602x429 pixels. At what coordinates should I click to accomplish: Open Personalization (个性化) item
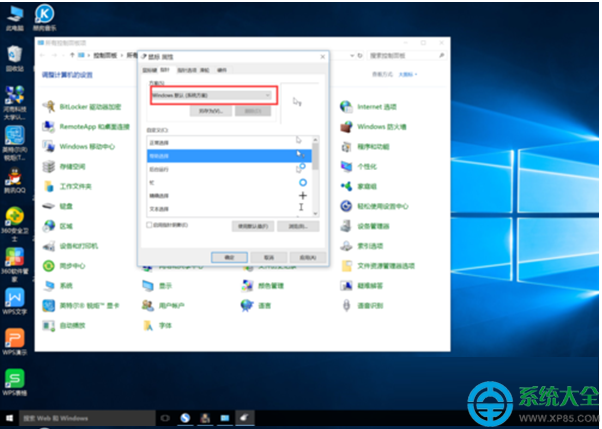pyautogui.click(x=359, y=167)
